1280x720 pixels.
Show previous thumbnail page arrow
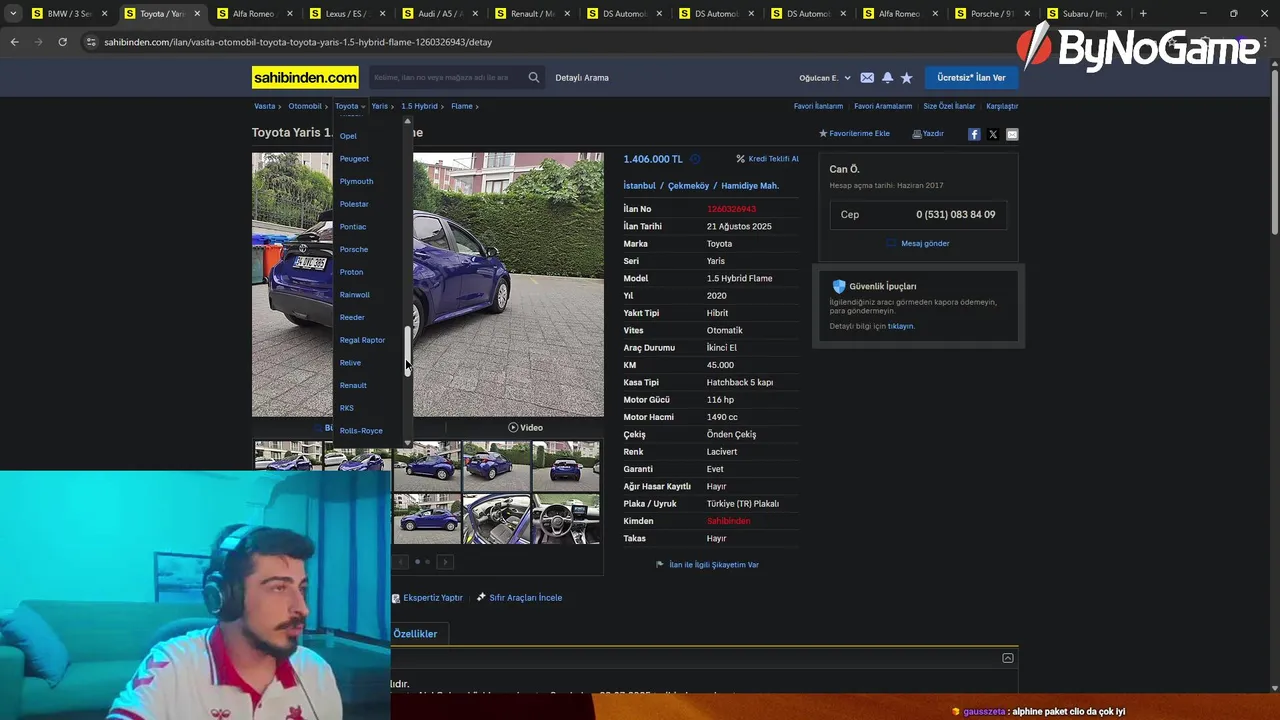(x=400, y=562)
